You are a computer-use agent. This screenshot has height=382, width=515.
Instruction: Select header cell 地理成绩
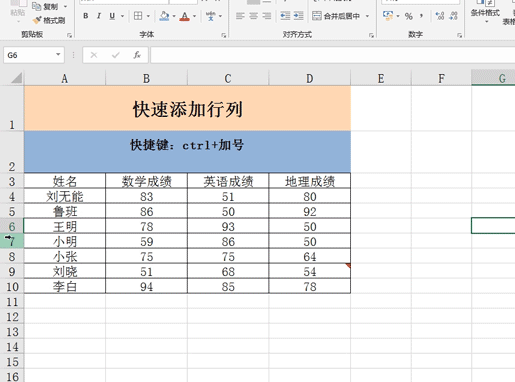point(310,181)
